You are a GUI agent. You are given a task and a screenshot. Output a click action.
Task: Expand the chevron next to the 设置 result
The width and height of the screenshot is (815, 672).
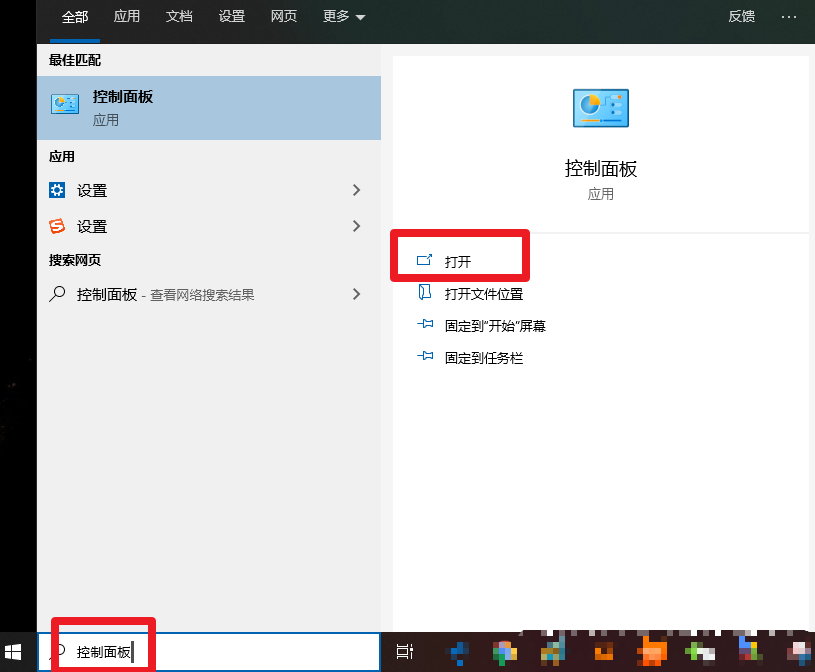(356, 189)
